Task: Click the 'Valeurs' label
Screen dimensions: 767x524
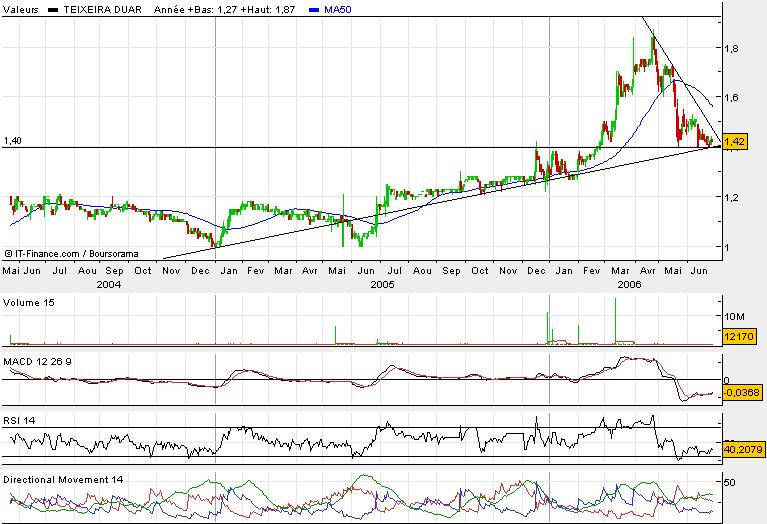Action: (x=20, y=9)
